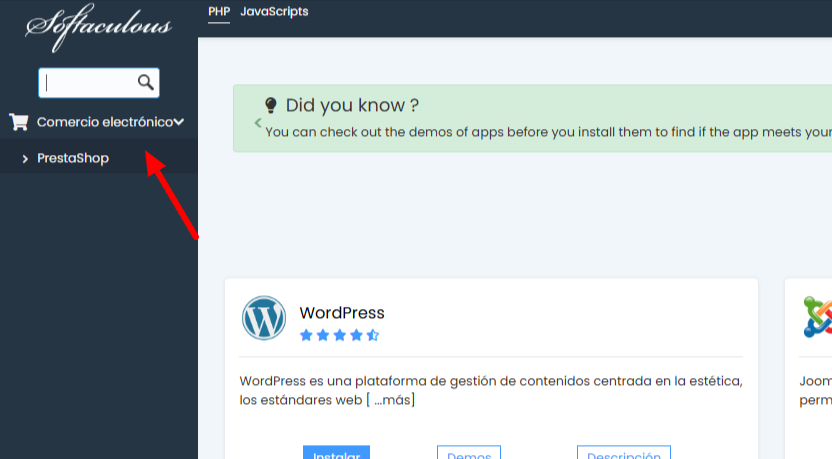The image size is (832, 459).
Task: Open the WordPress Descripción button
Action: [624, 453]
